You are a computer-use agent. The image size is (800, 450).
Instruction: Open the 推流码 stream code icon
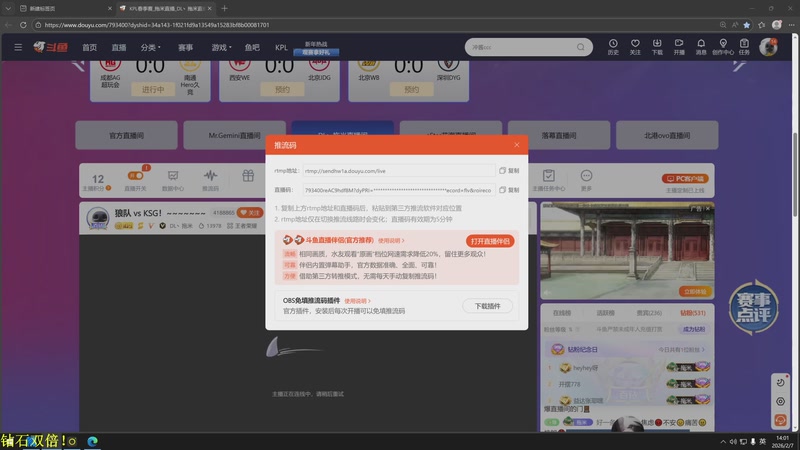(x=210, y=181)
